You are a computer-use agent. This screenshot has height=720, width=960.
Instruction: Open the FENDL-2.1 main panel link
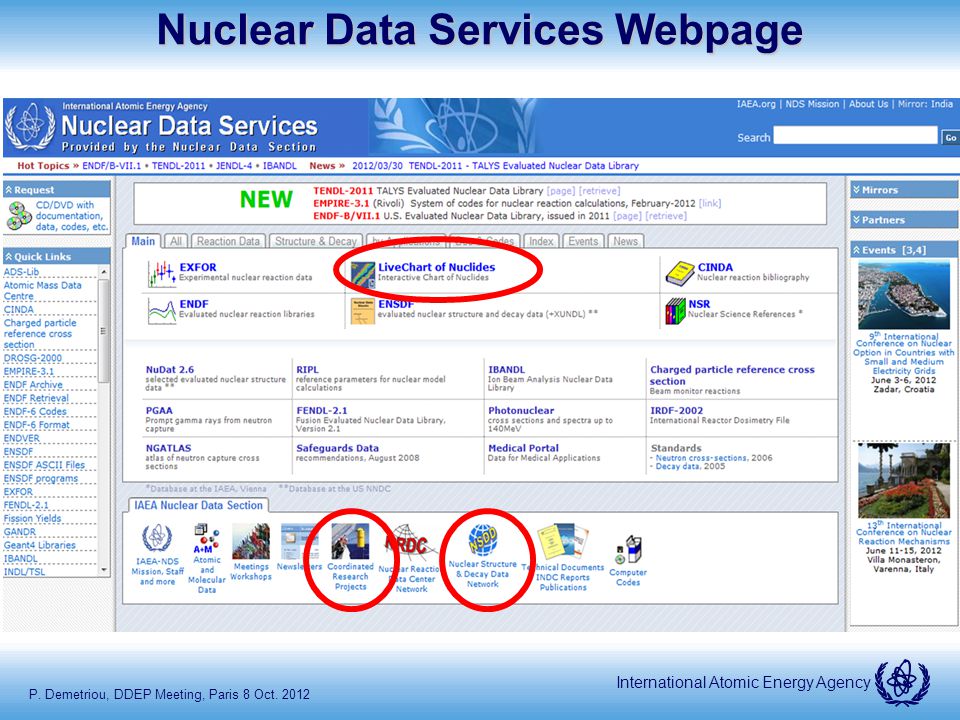[x=321, y=411]
